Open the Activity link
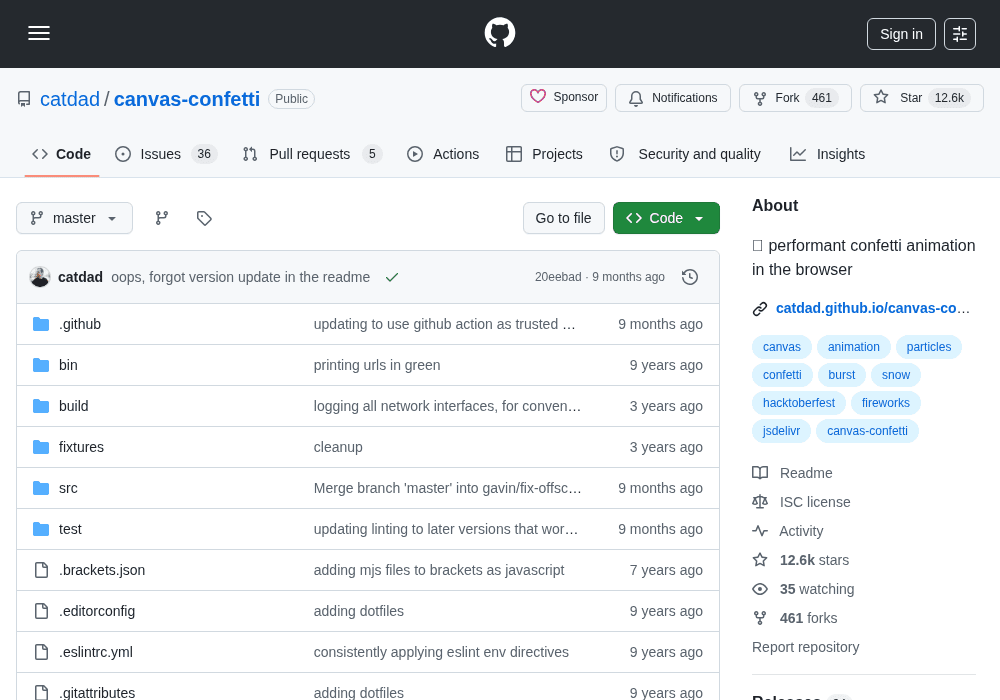Image resolution: width=1000 pixels, height=700 pixels. coord(788,531)
